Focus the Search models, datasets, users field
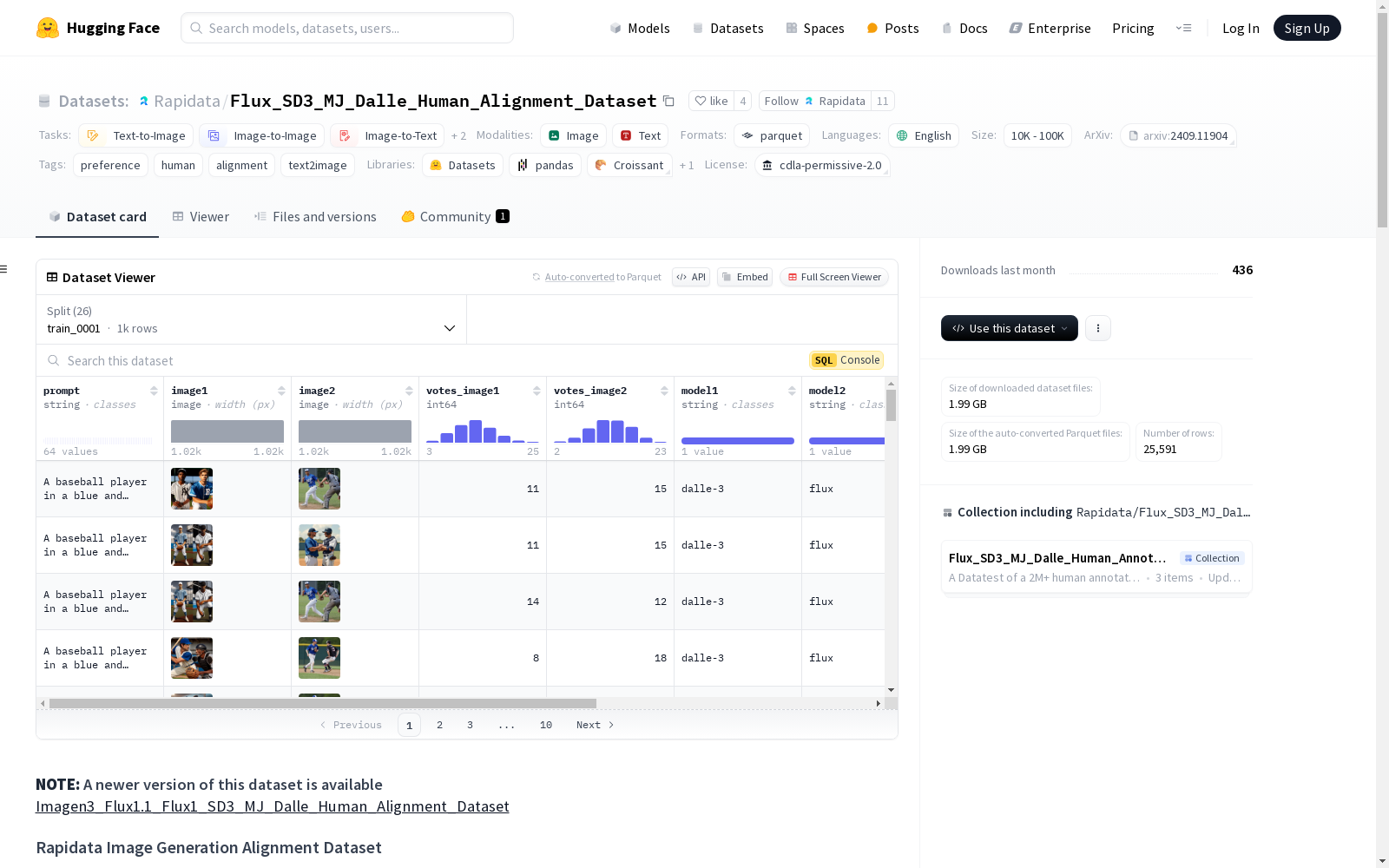The image size is (1389, 868). (x=347, y=28)
